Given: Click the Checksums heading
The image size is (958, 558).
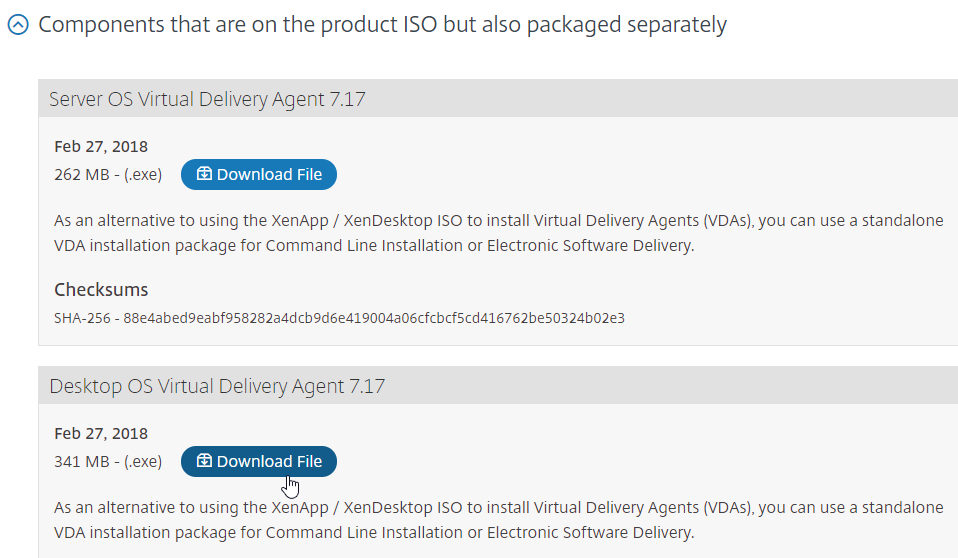Looking at the screenshot, I should tap(101, 290).
